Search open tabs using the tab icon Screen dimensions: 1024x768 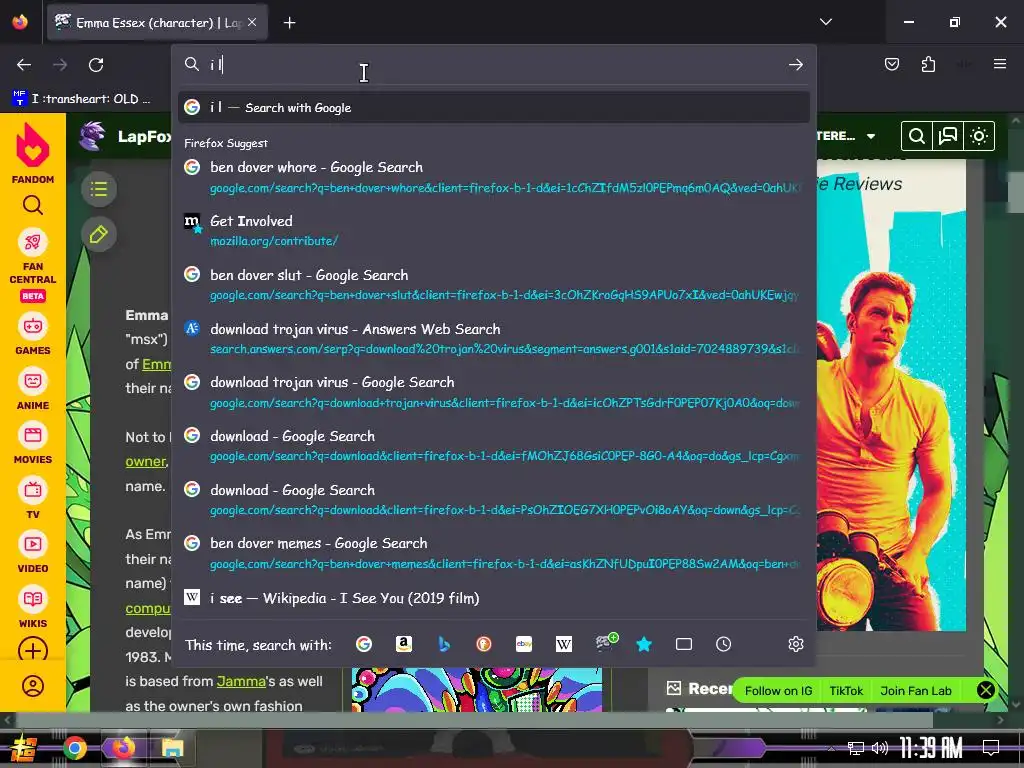[684, 645]
